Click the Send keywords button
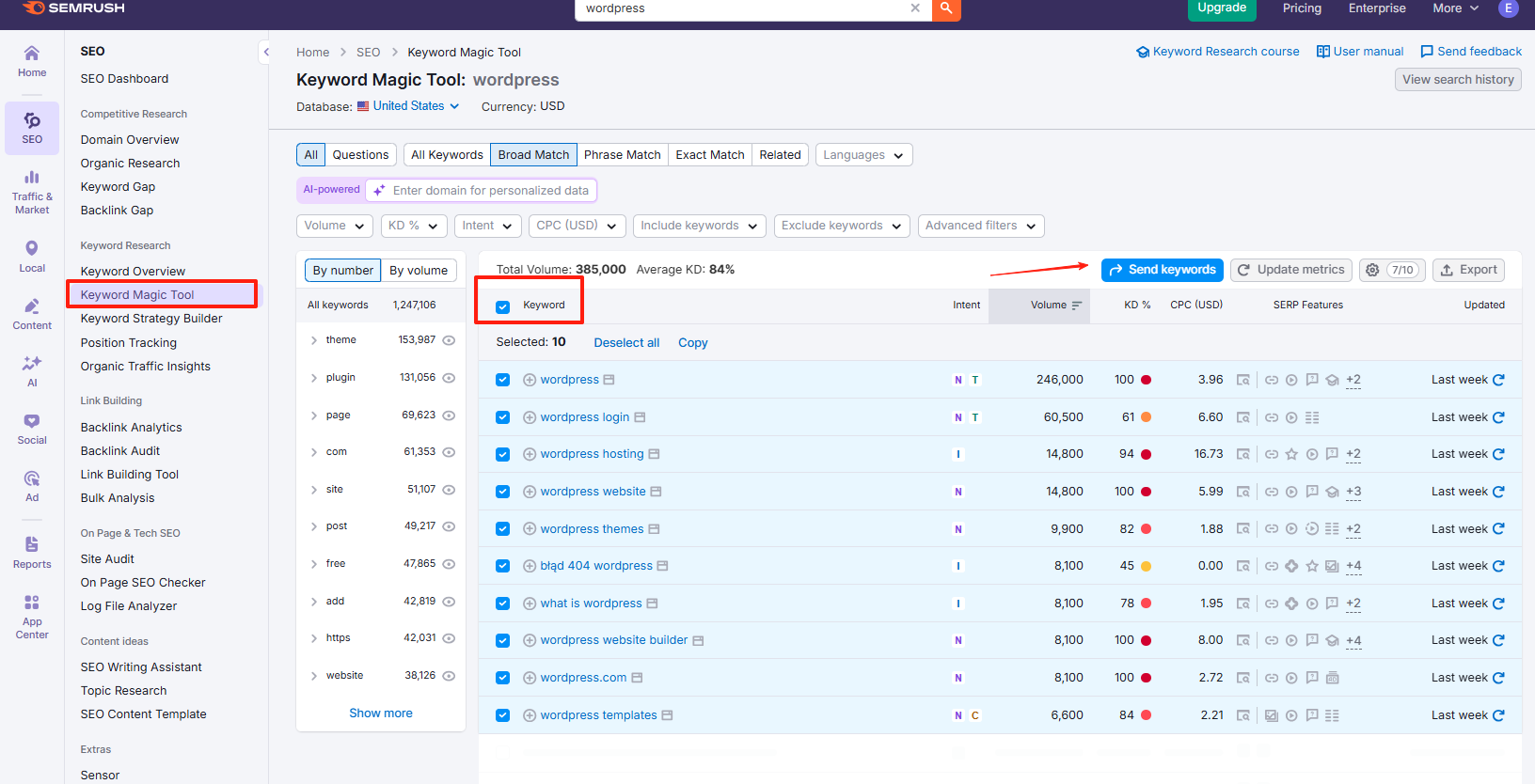1535x784 pixels. coord(1162,270)
